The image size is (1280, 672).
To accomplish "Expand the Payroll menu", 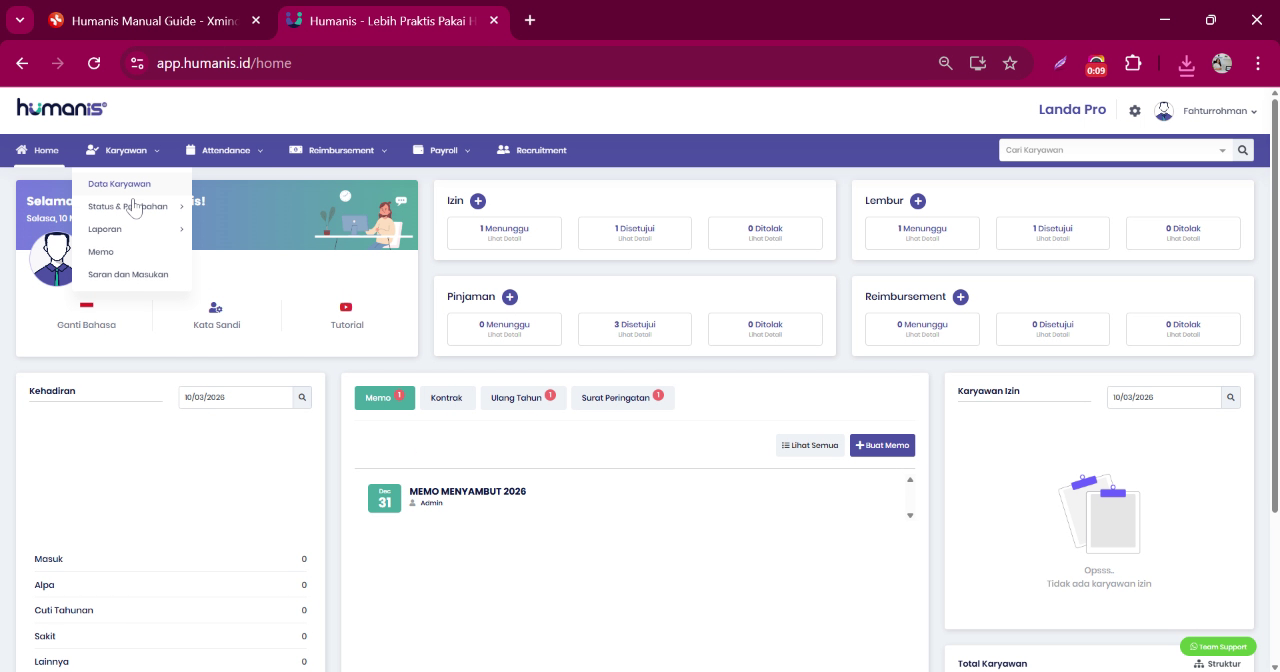I will tap(442, 150).
